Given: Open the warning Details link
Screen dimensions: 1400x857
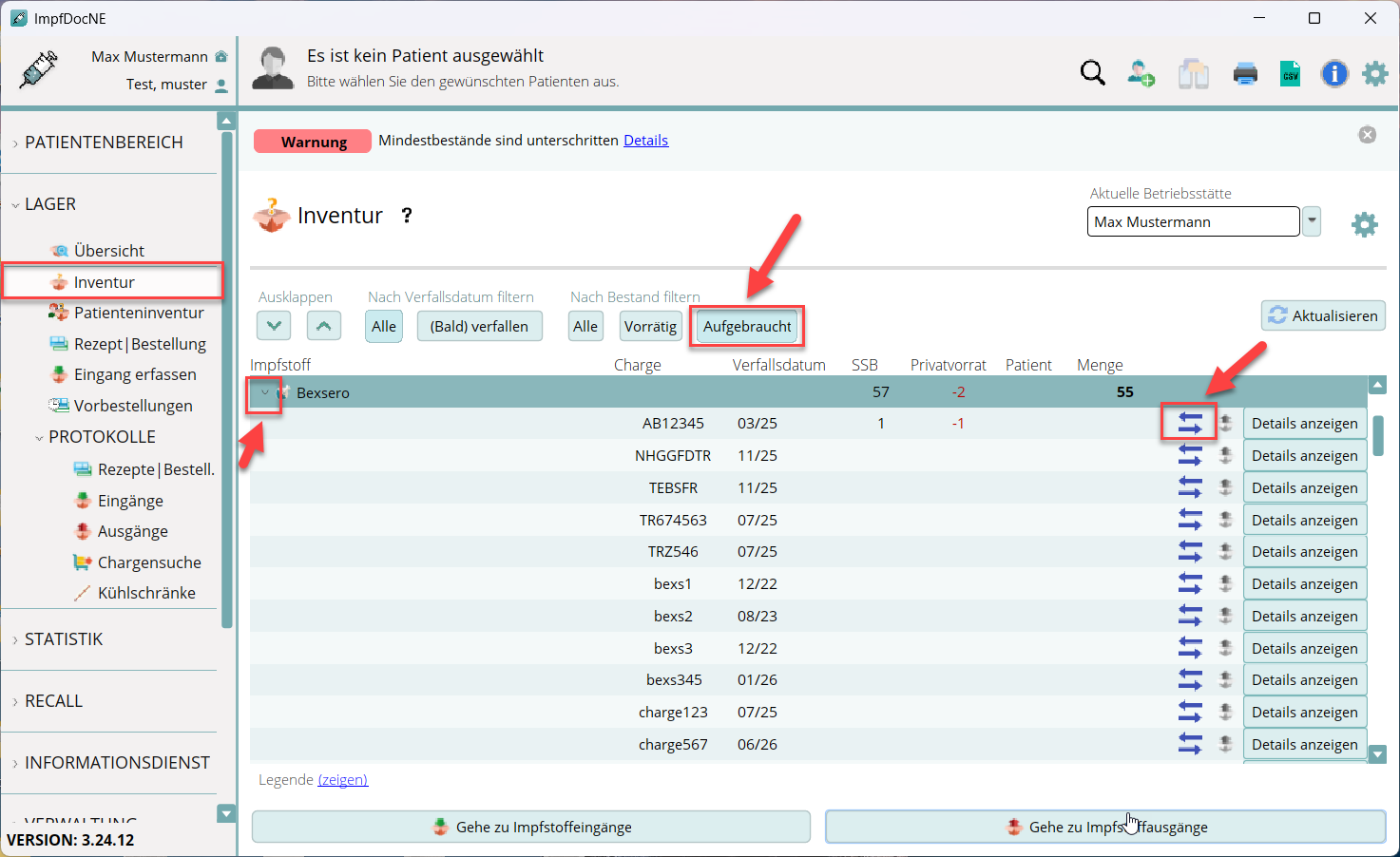Looking at the screenshot, I should click(x=645, y=140).
